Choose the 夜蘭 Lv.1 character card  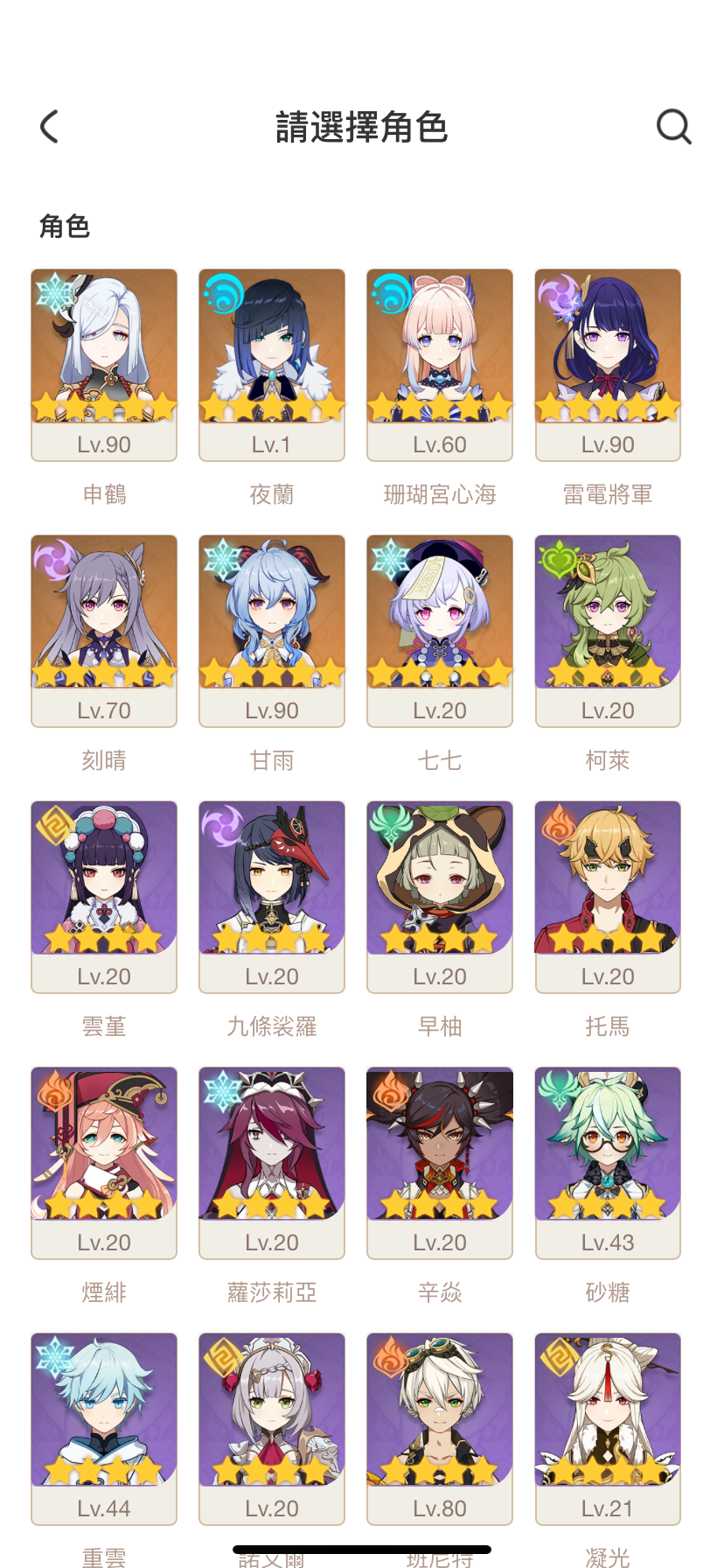coord(272,365)
